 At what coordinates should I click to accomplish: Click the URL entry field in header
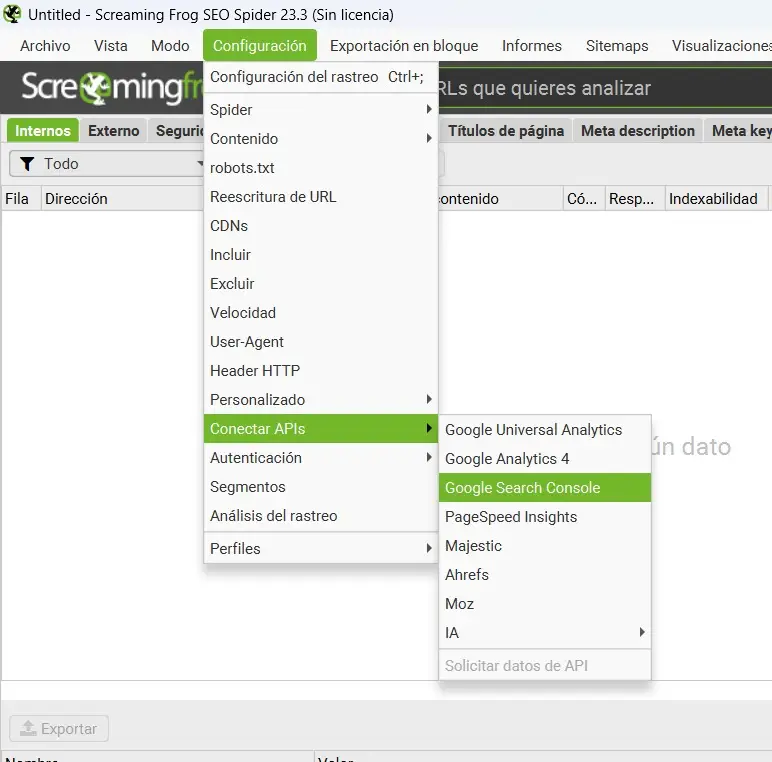pyautogui.click(x=605, y=88)
